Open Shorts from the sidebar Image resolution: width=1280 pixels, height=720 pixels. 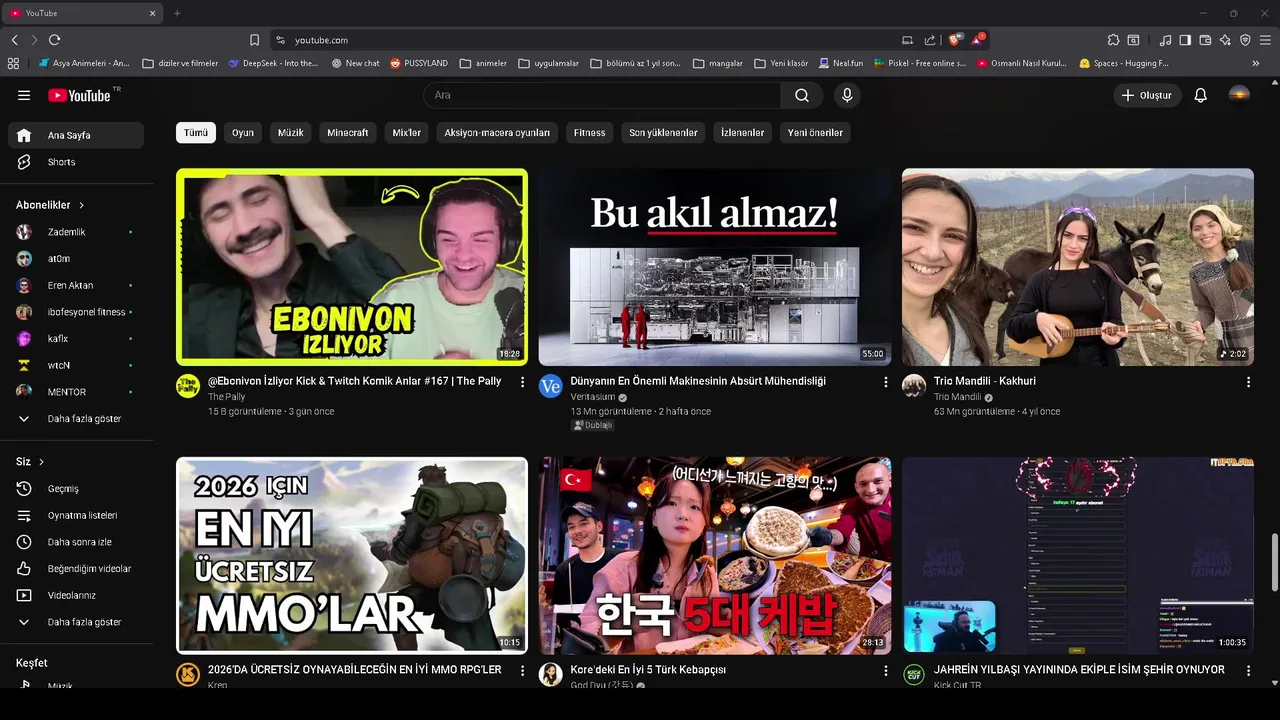76,162
